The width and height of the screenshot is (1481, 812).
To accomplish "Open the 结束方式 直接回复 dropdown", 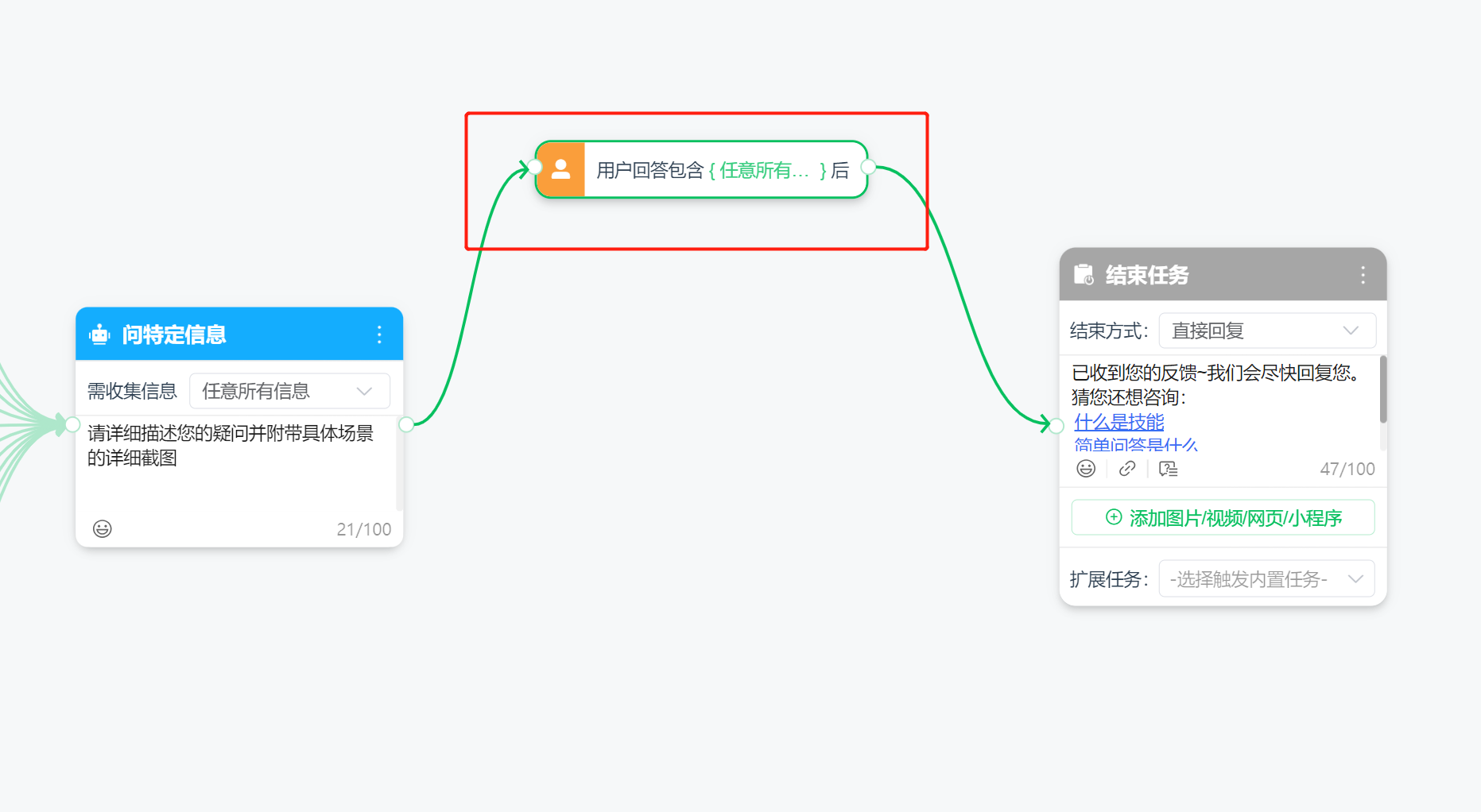I will point(1266,331).
